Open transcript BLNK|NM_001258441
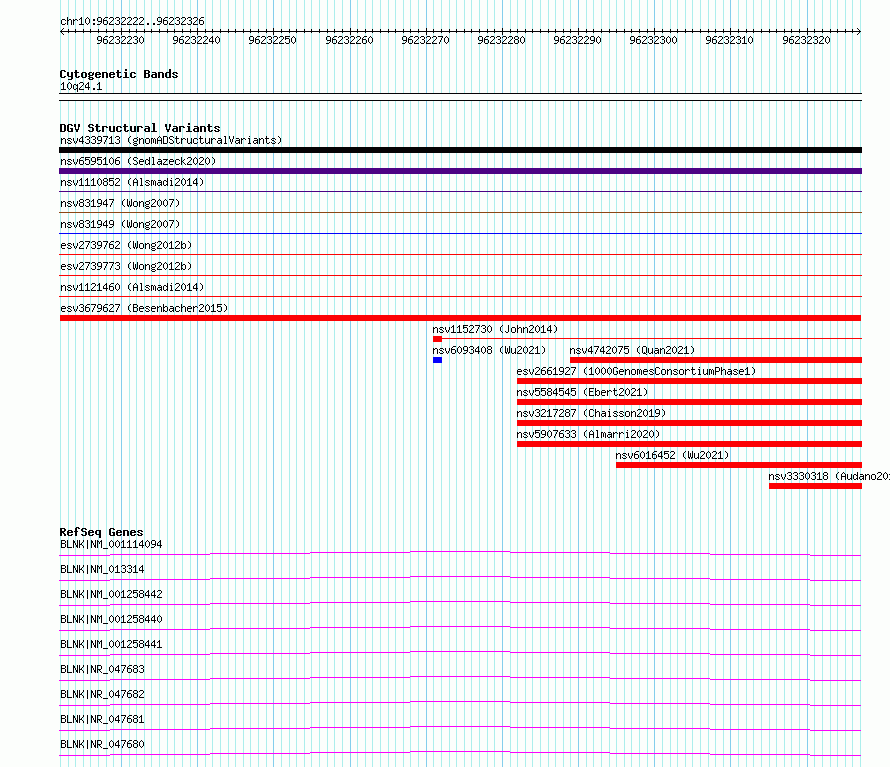The image size is (890, 767). tap(111, 644)
